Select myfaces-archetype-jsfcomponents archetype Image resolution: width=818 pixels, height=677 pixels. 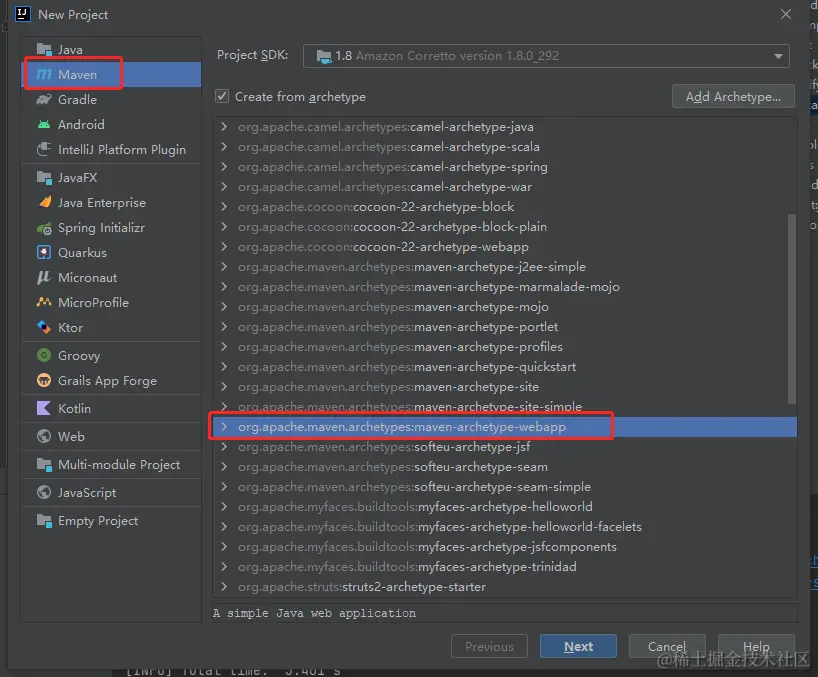[x=504, y=547]
